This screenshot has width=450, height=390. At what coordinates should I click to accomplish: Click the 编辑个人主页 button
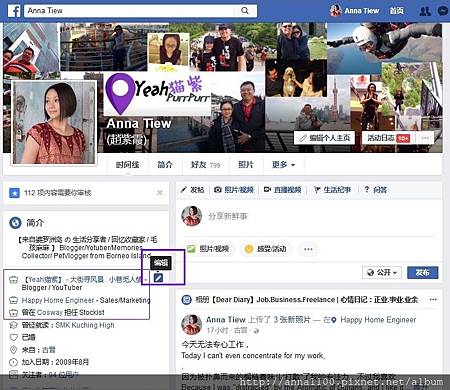324,138
